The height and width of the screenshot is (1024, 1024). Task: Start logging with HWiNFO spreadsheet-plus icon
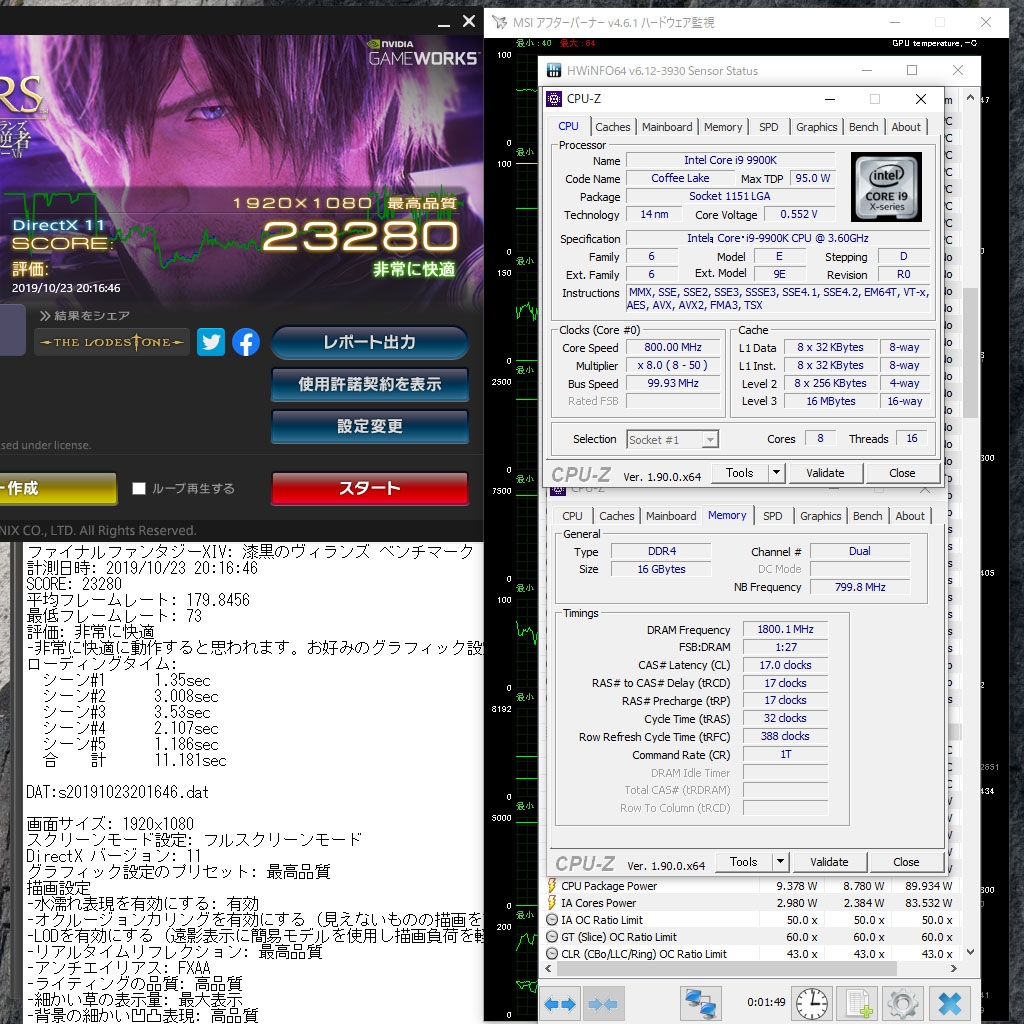click(x=858, y=1004)
